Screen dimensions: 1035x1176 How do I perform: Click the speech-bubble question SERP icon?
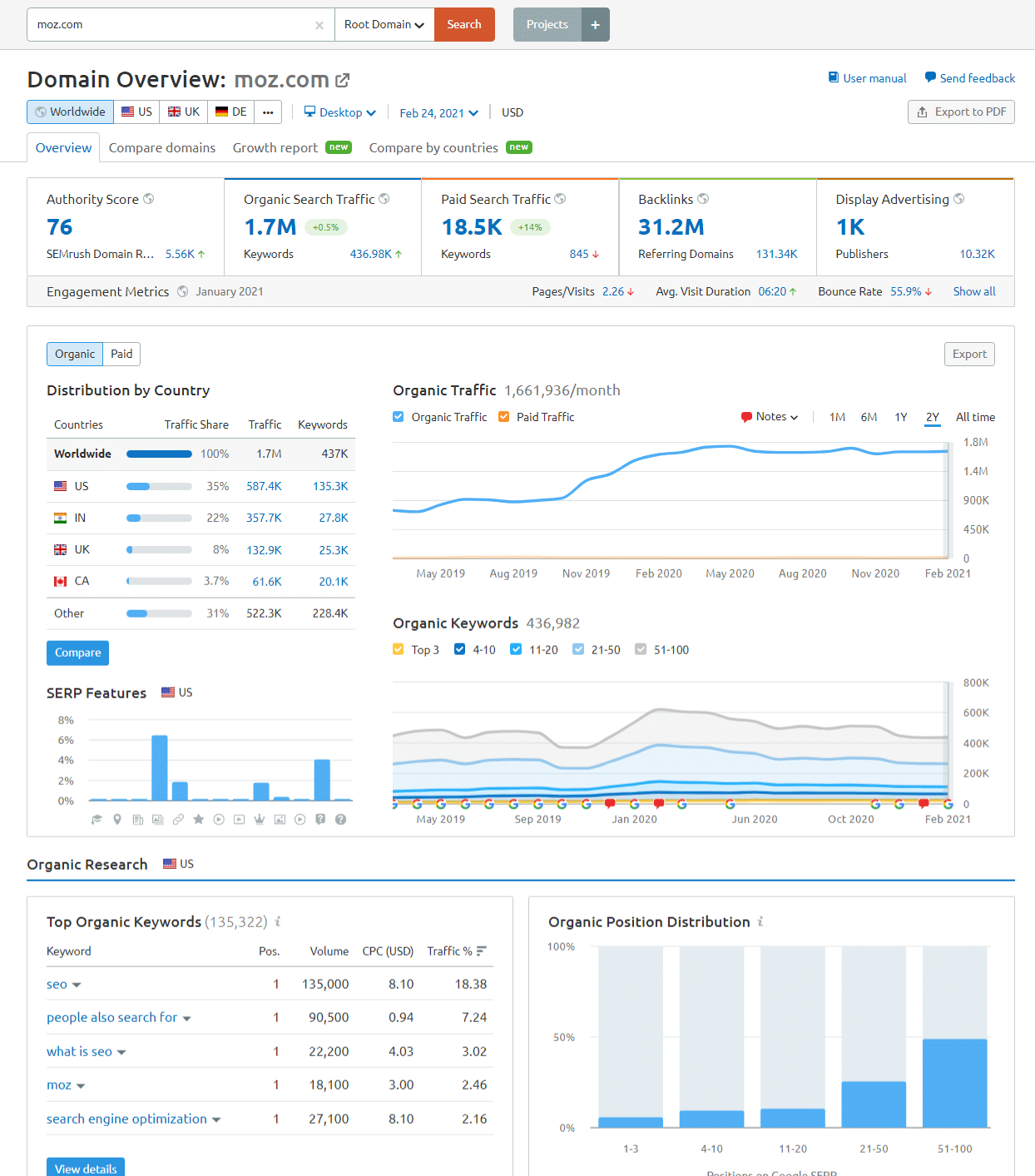[x=320, y=820]
